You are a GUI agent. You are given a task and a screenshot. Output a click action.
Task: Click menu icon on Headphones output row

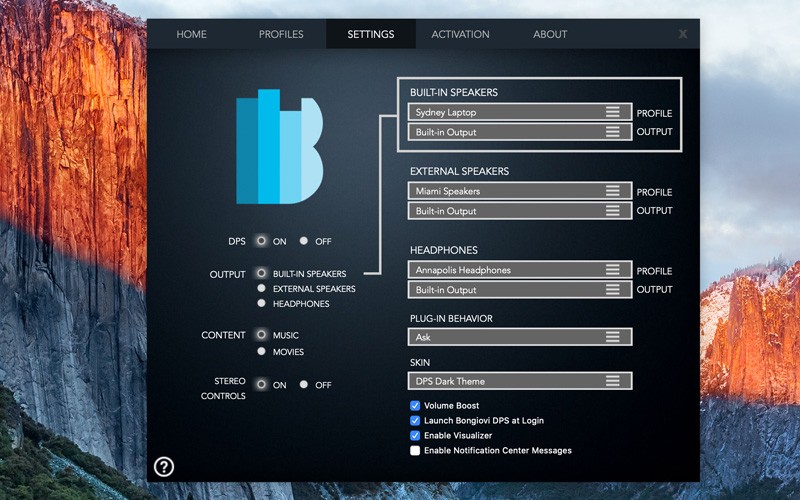pos(613,289)
